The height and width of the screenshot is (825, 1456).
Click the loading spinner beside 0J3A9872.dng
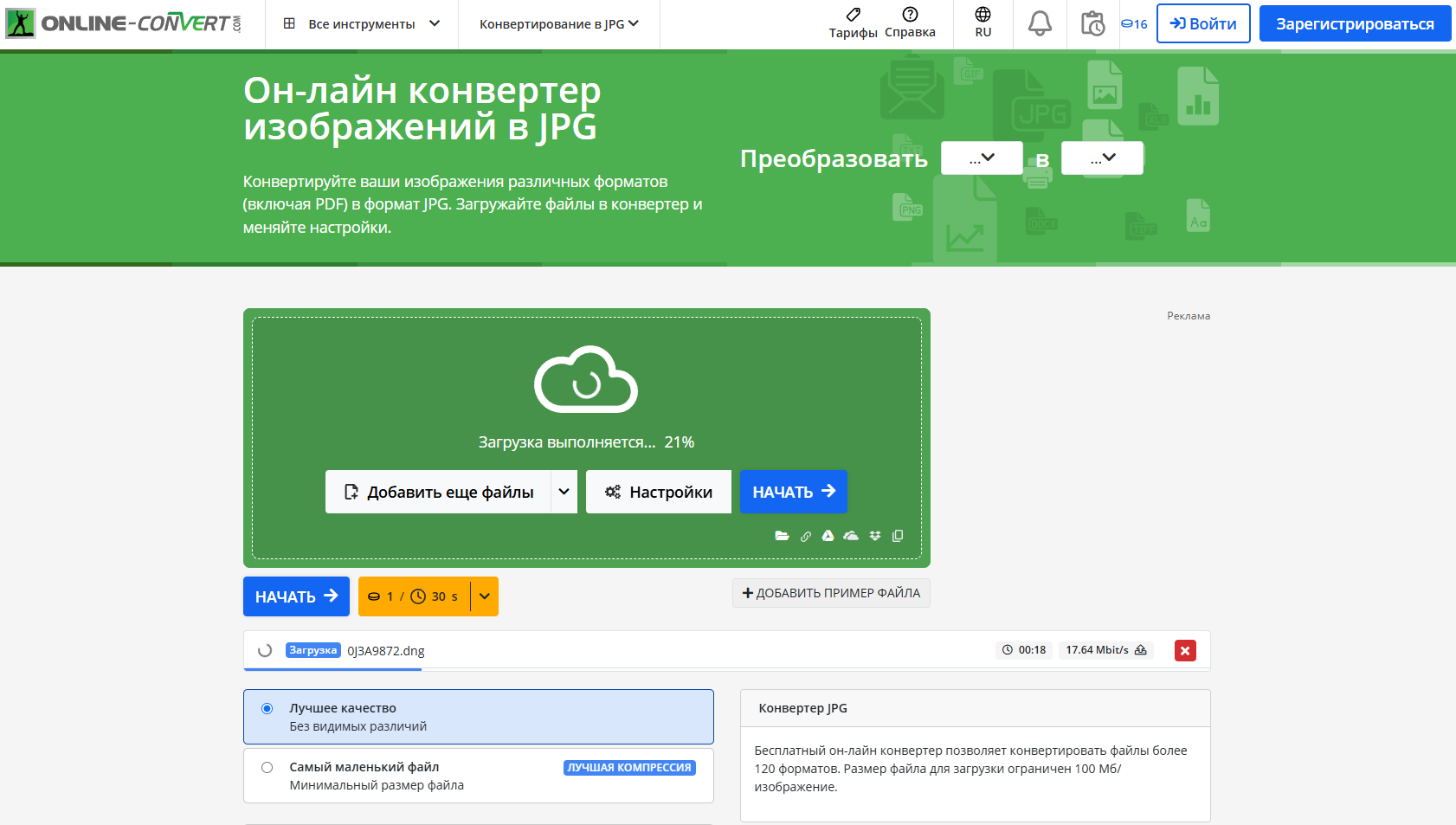[265, 650]
